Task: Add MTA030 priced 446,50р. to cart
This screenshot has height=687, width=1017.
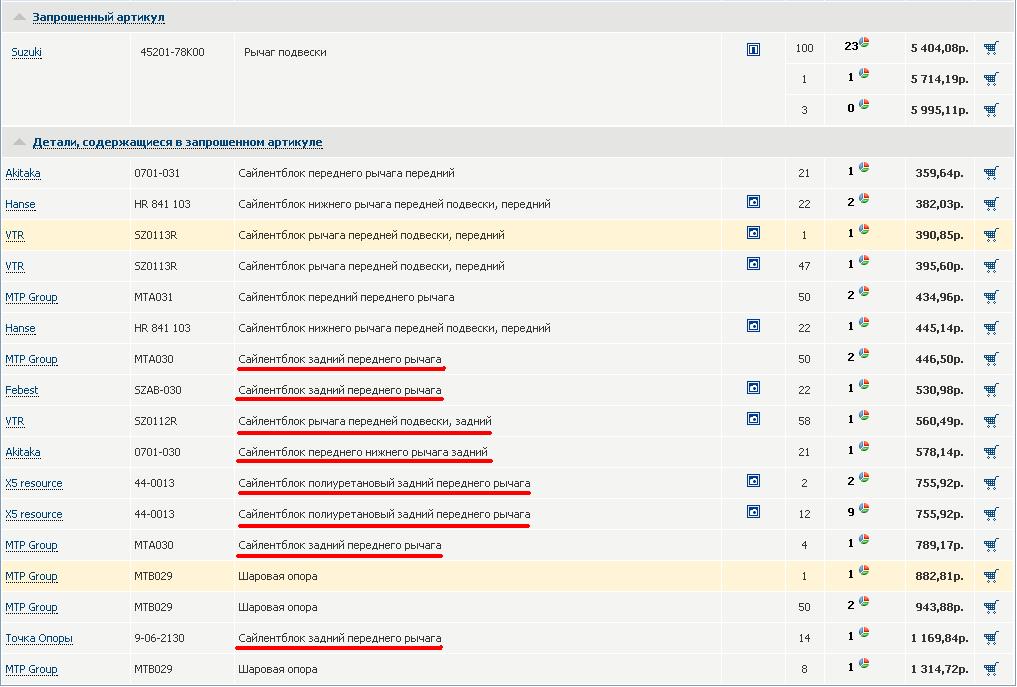Action: 991,359
